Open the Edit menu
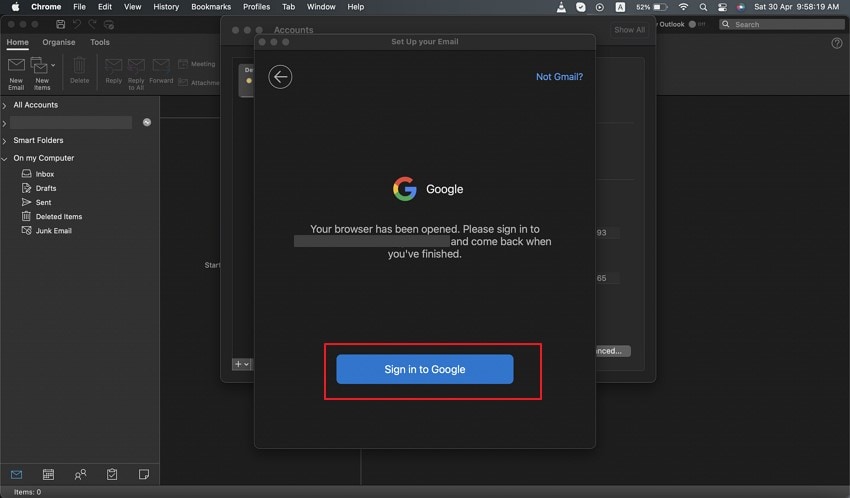The width and height of the screenshot is (850, 498). coord(105,7)
